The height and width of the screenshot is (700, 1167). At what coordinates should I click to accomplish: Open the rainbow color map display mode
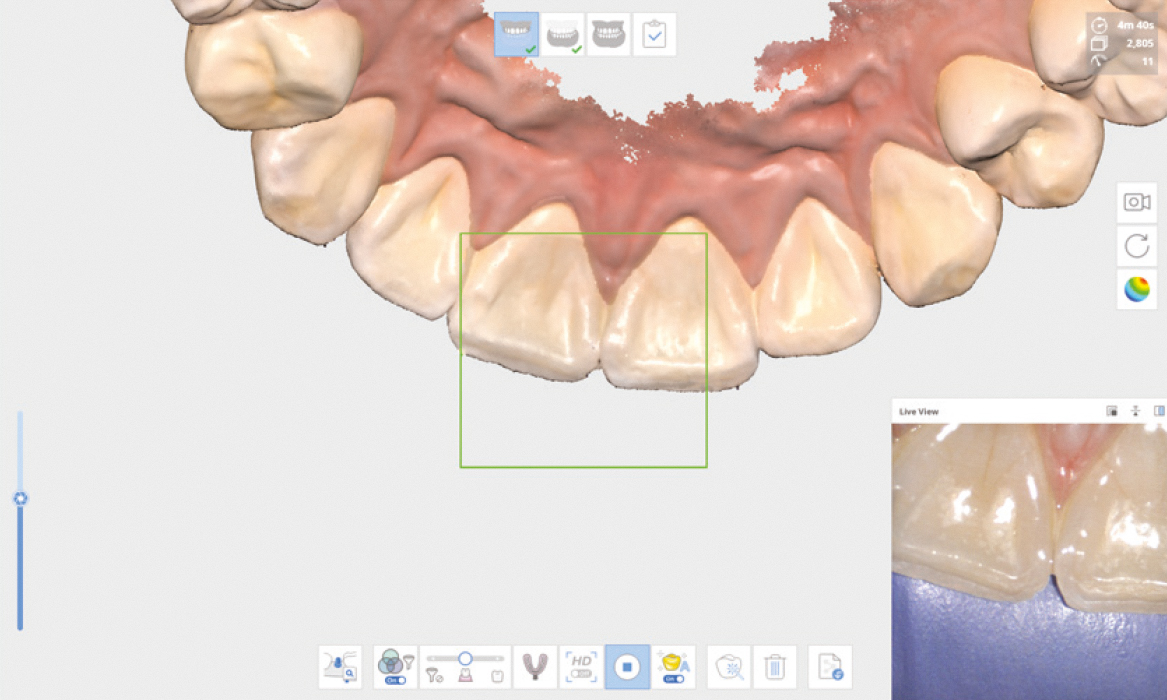pyautogui.click(x=1136, y=289)
